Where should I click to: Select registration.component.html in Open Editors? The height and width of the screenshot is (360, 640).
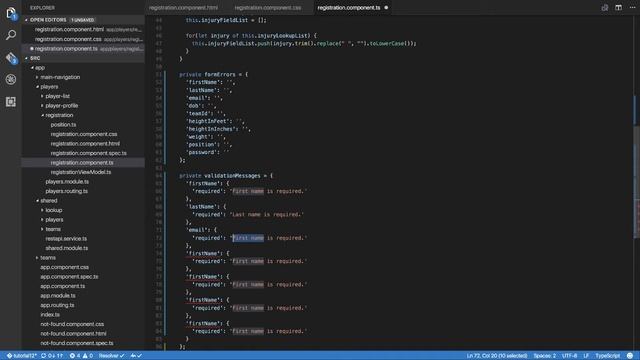click(x=83, y=29)
